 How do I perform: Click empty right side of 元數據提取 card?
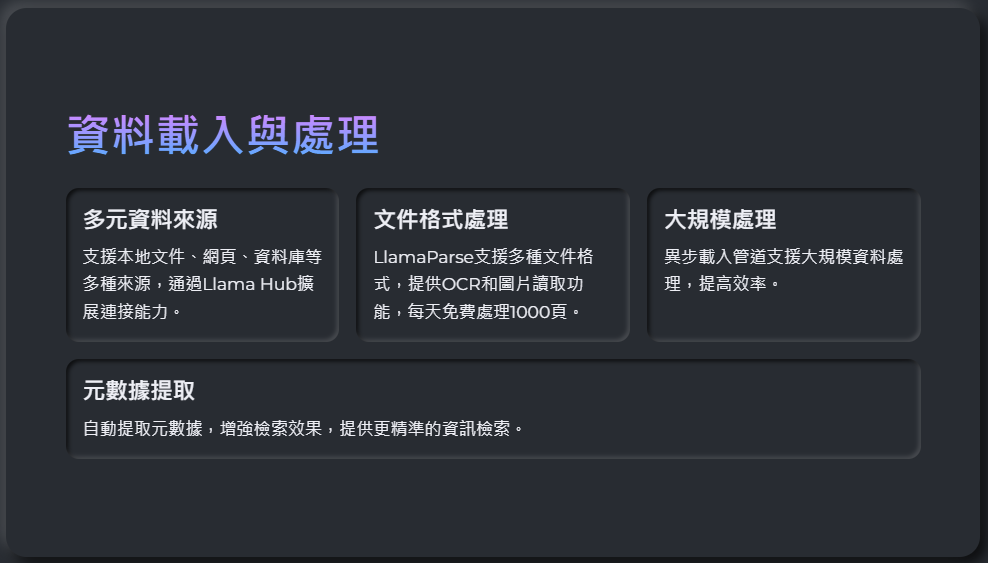(x=725, y=409)
